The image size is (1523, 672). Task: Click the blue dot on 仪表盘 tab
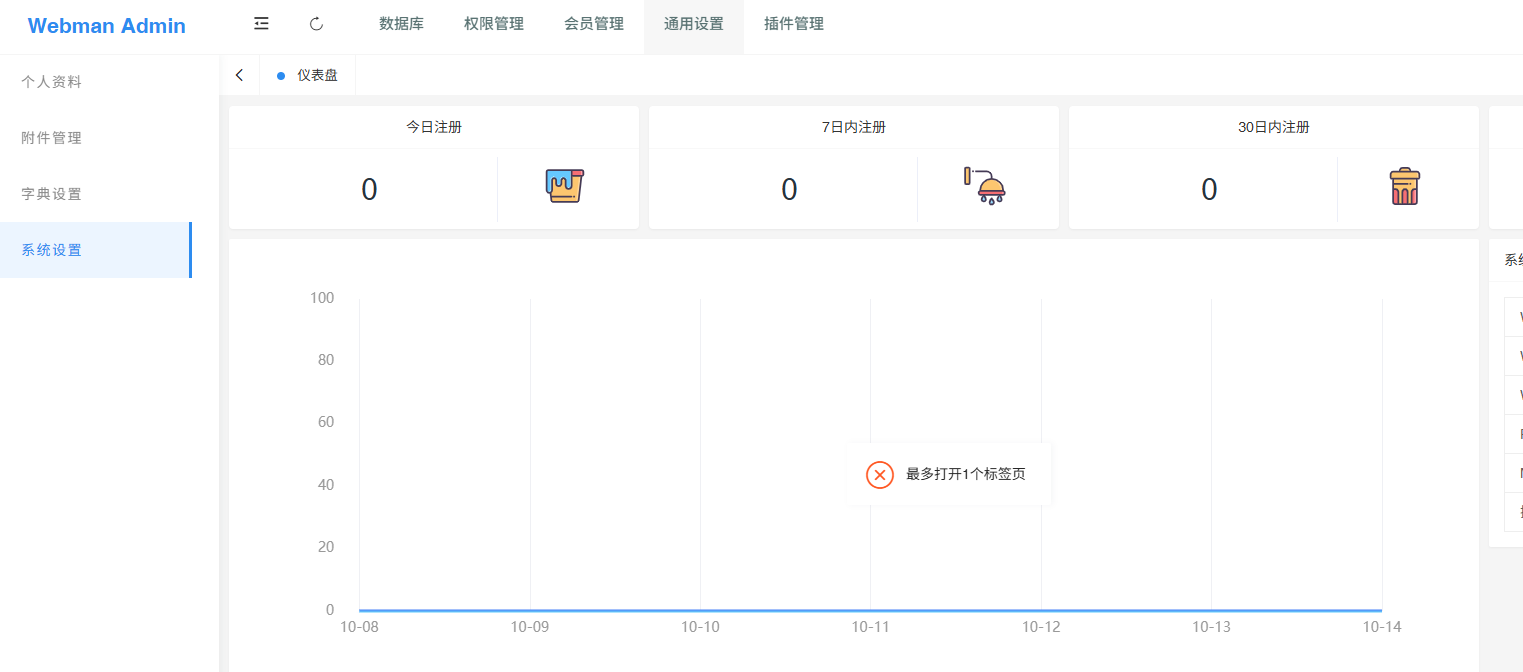coord(281,76)
